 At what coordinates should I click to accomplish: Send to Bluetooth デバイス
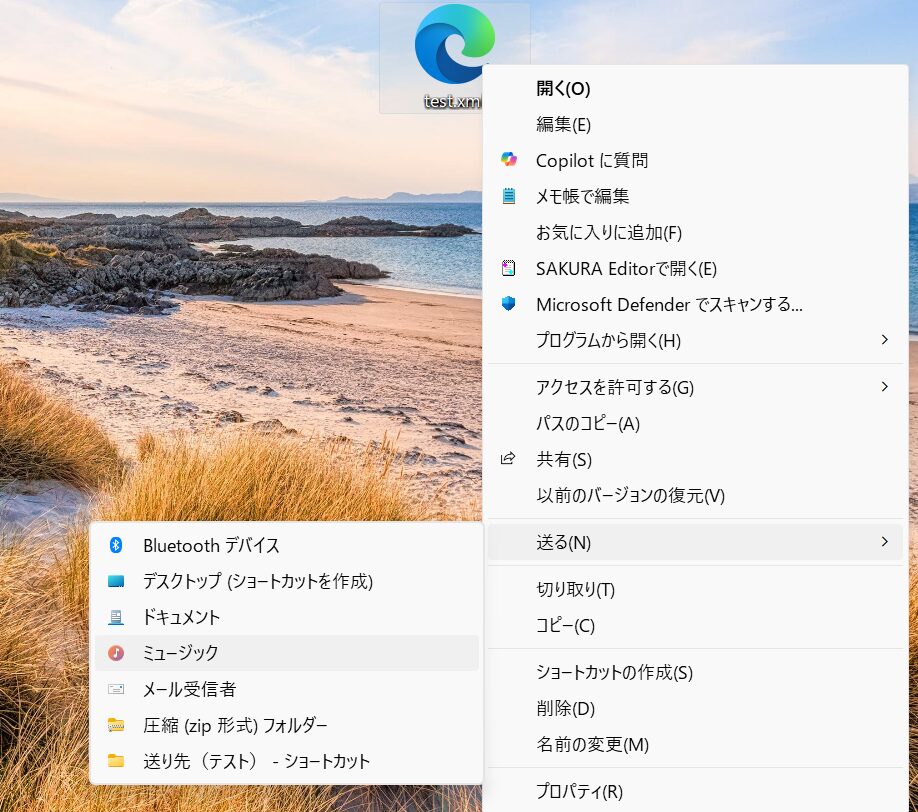coord(287,545)
